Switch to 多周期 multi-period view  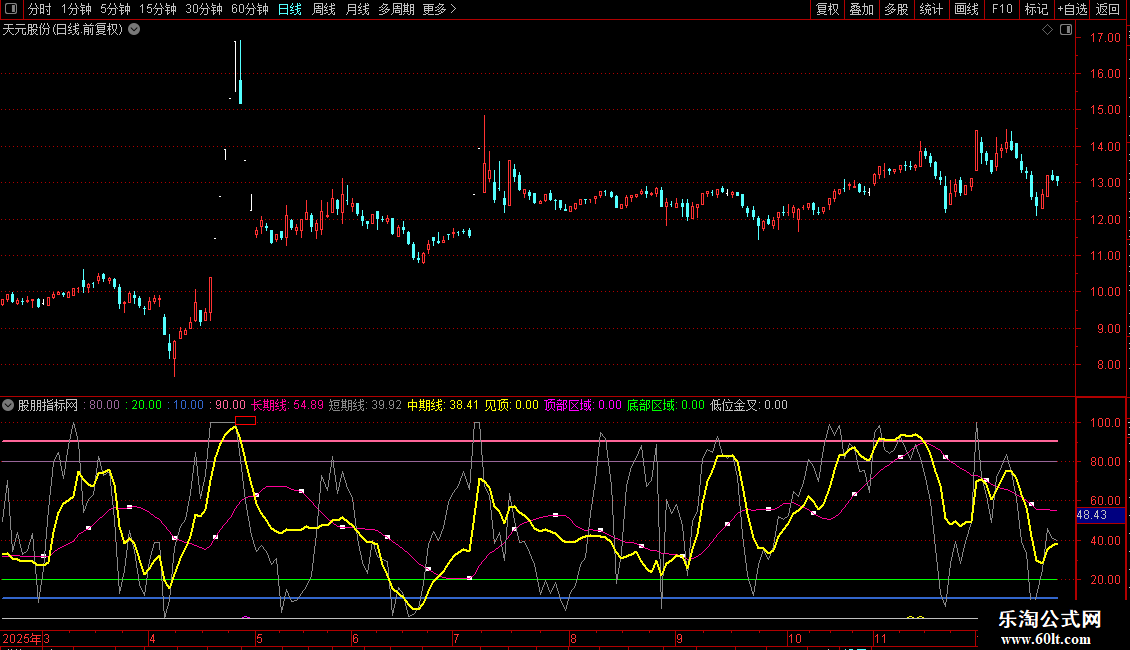pyautogui.click(x=396, y=10)
